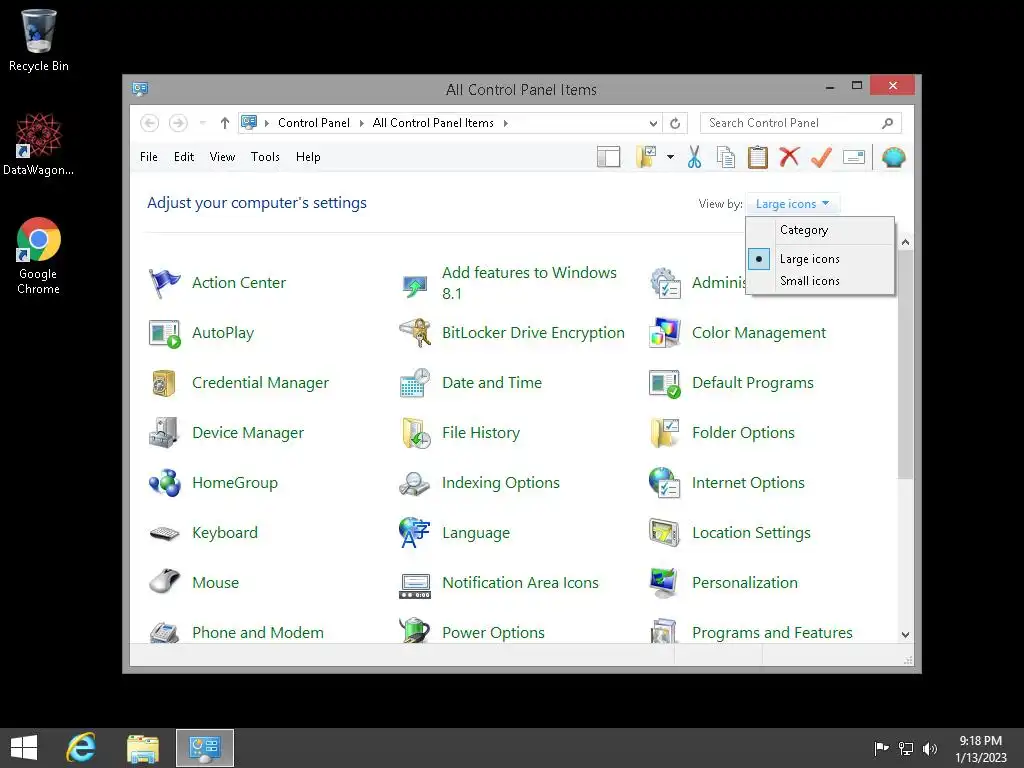
Task: Click the preview pane layout toolbar icon
Action: coord(609,157)
